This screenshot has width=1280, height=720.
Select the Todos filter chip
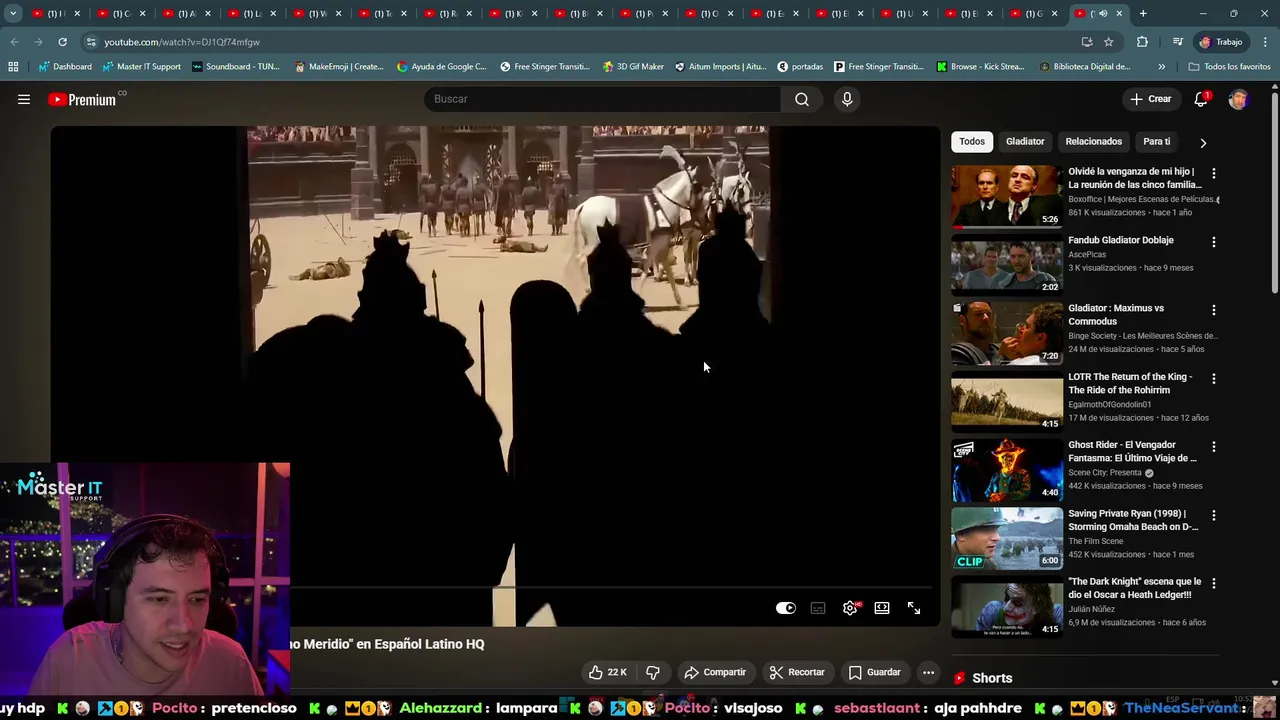click(x=972, y=142)
